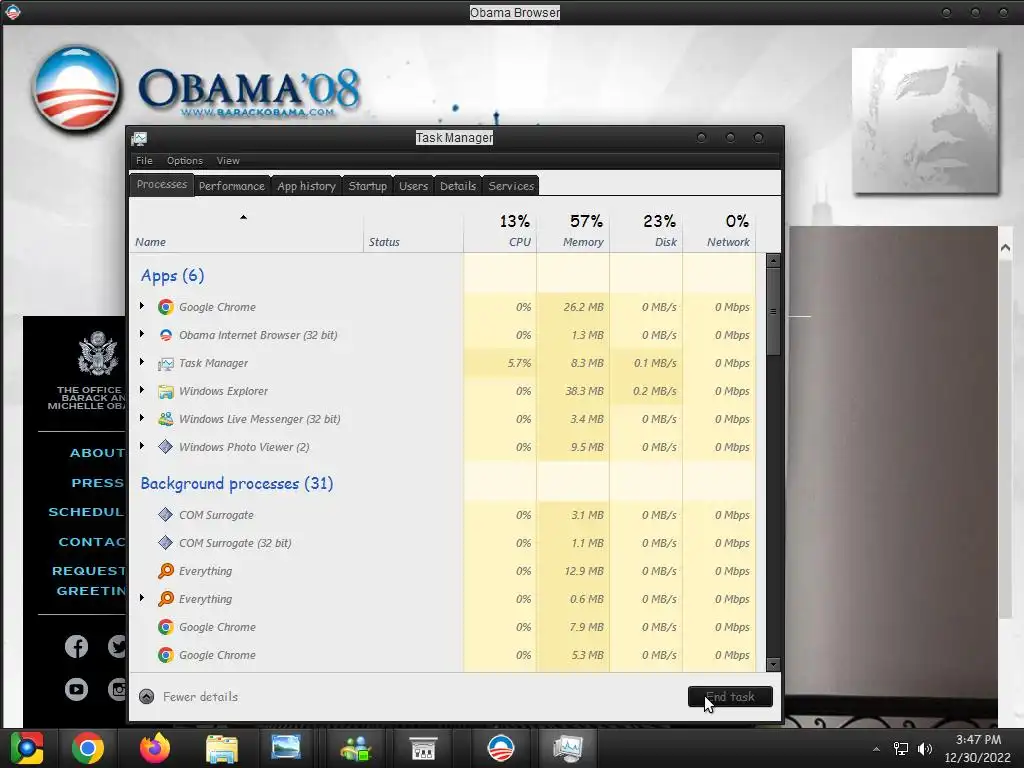Click the start button on the taskbar
Image resolution: width=1024 pixels, height=768 pixels.
coord(27,748)
